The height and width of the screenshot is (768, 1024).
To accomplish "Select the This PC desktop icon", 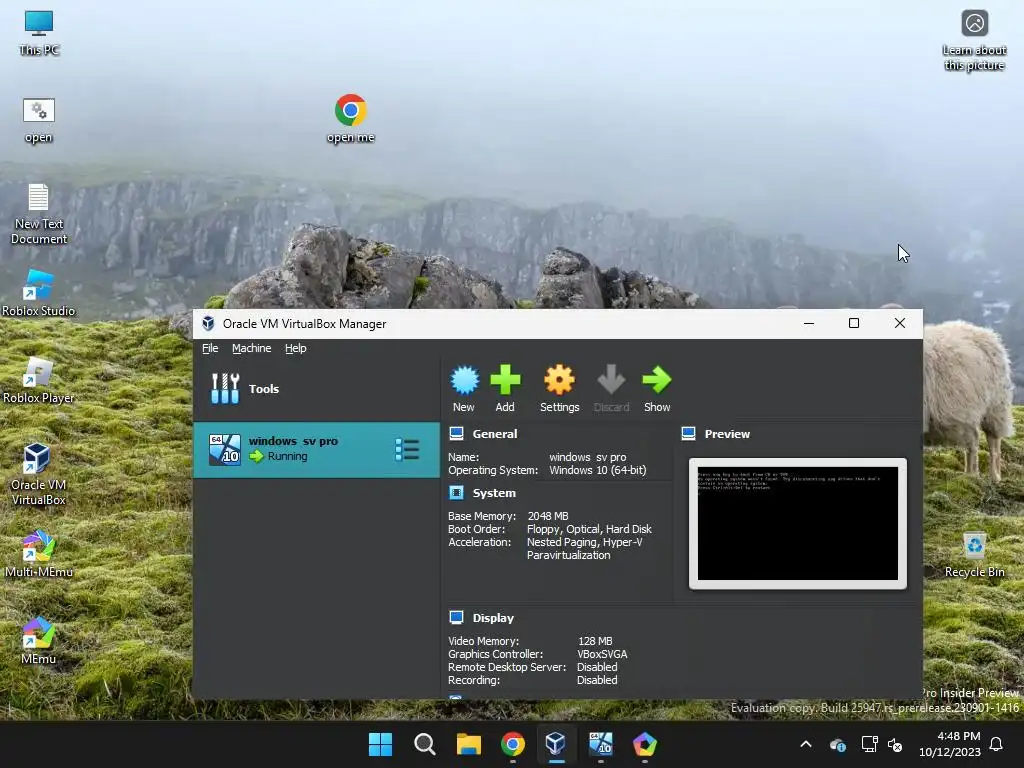I will (x=39, y=33).
